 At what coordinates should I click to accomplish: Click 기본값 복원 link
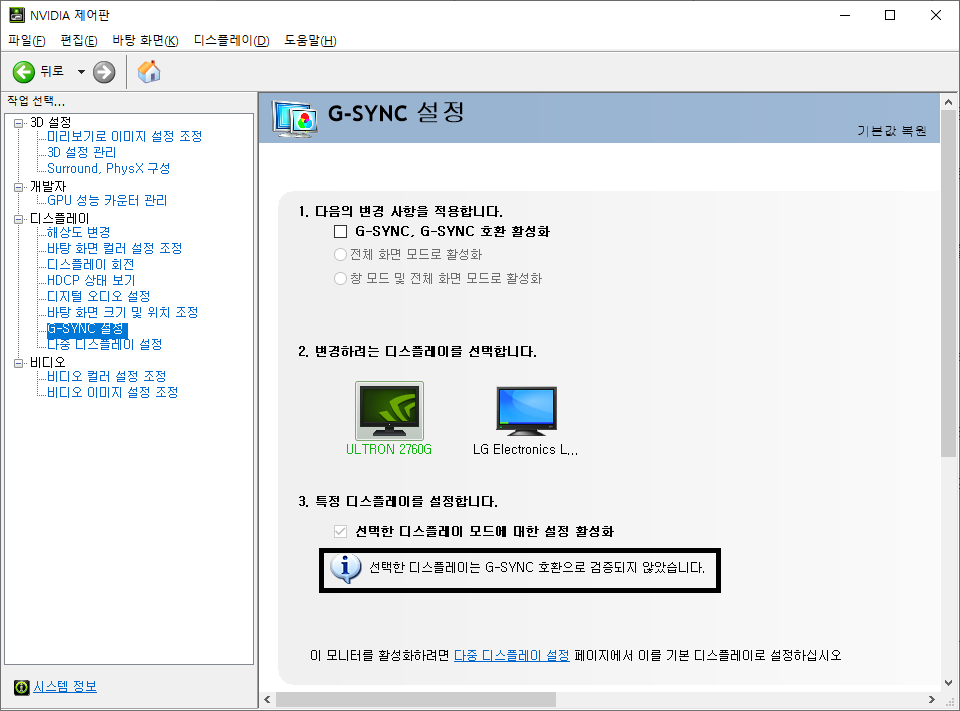point(891,131)
